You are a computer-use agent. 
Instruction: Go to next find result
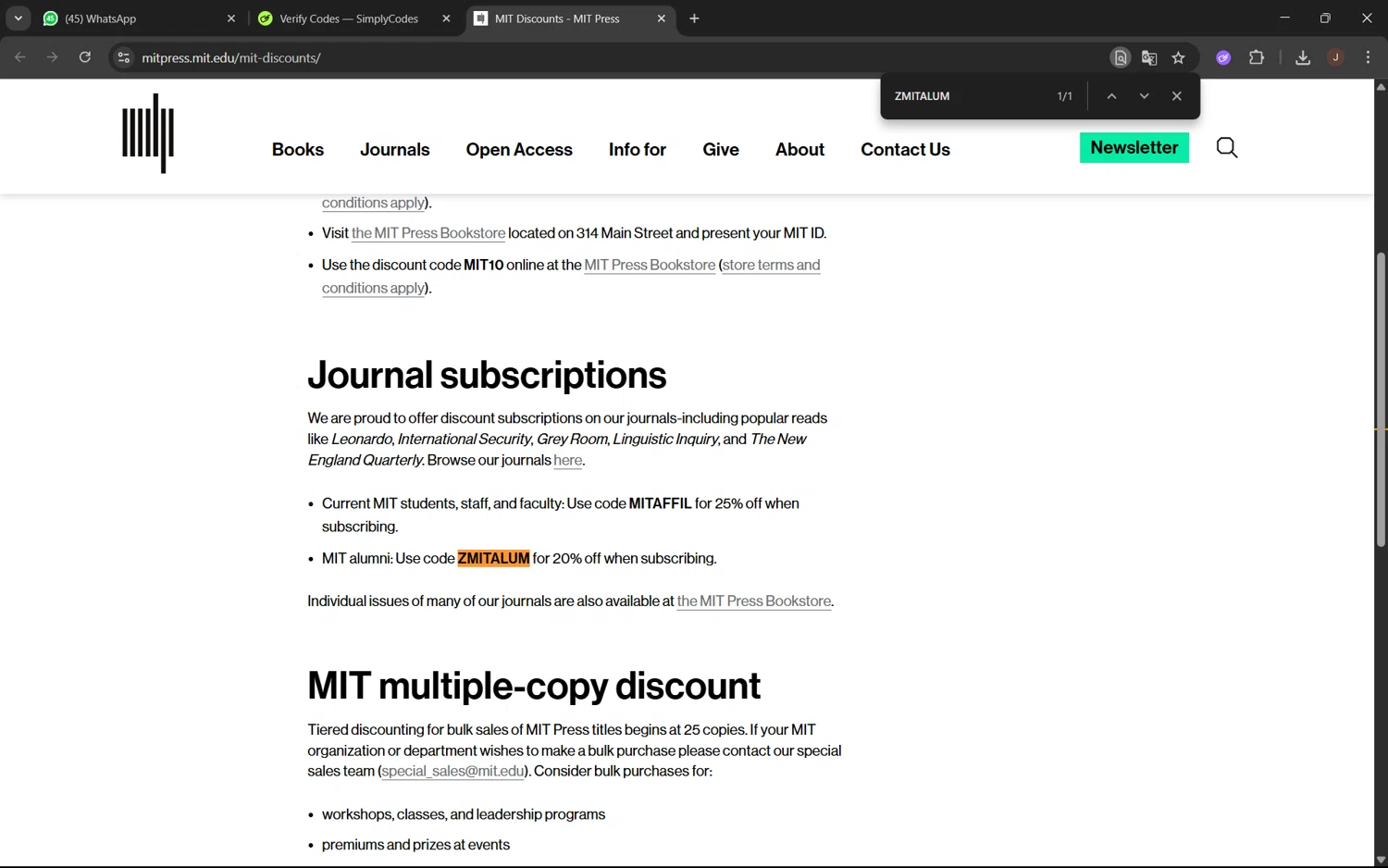(x=1144, y=96)
